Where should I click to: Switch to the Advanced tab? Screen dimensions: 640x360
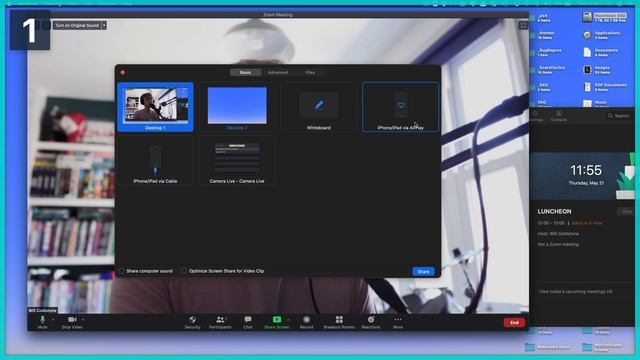coord(278,72)
